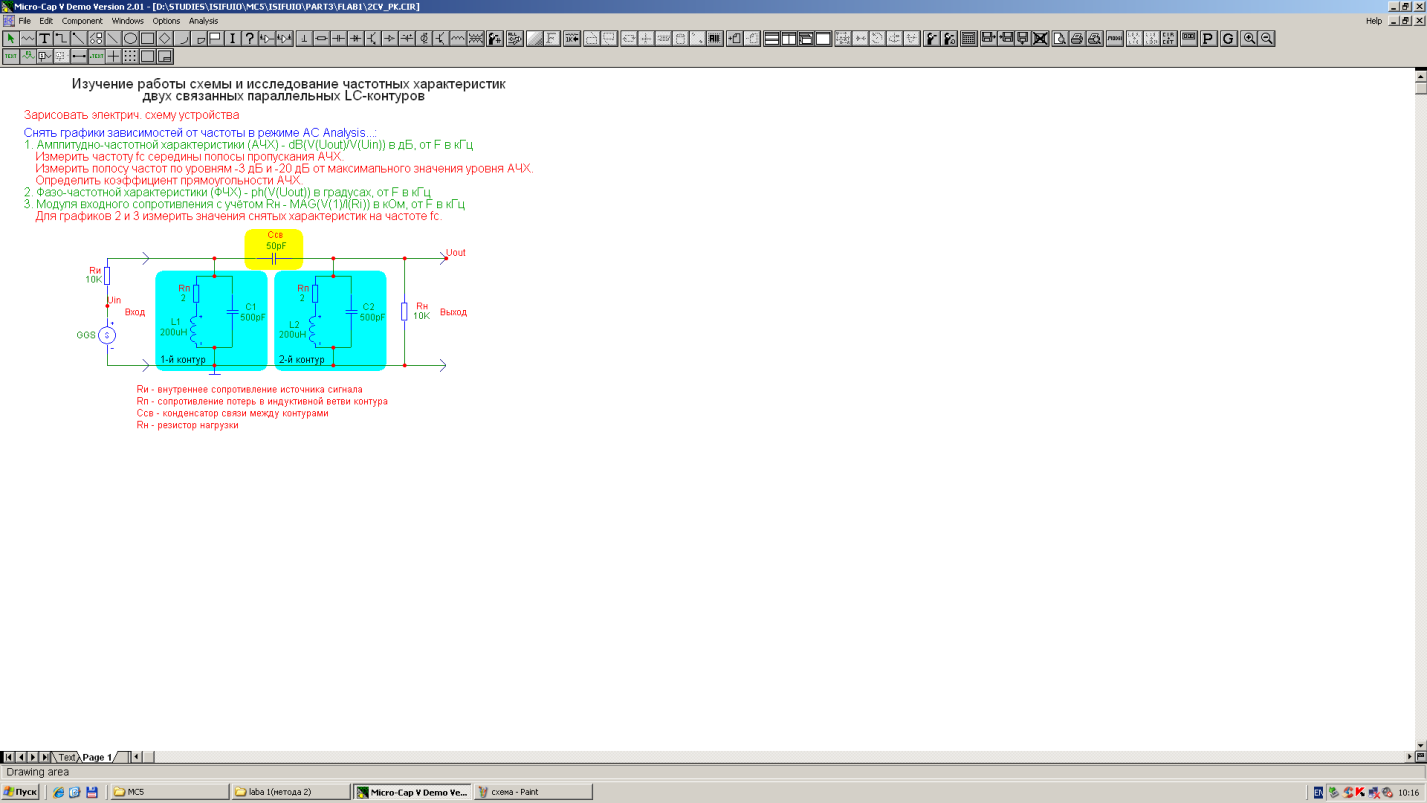Screen dimensions: 1427x803
Task: Select the ellipse graphic tool
Action: click(130, 39)
